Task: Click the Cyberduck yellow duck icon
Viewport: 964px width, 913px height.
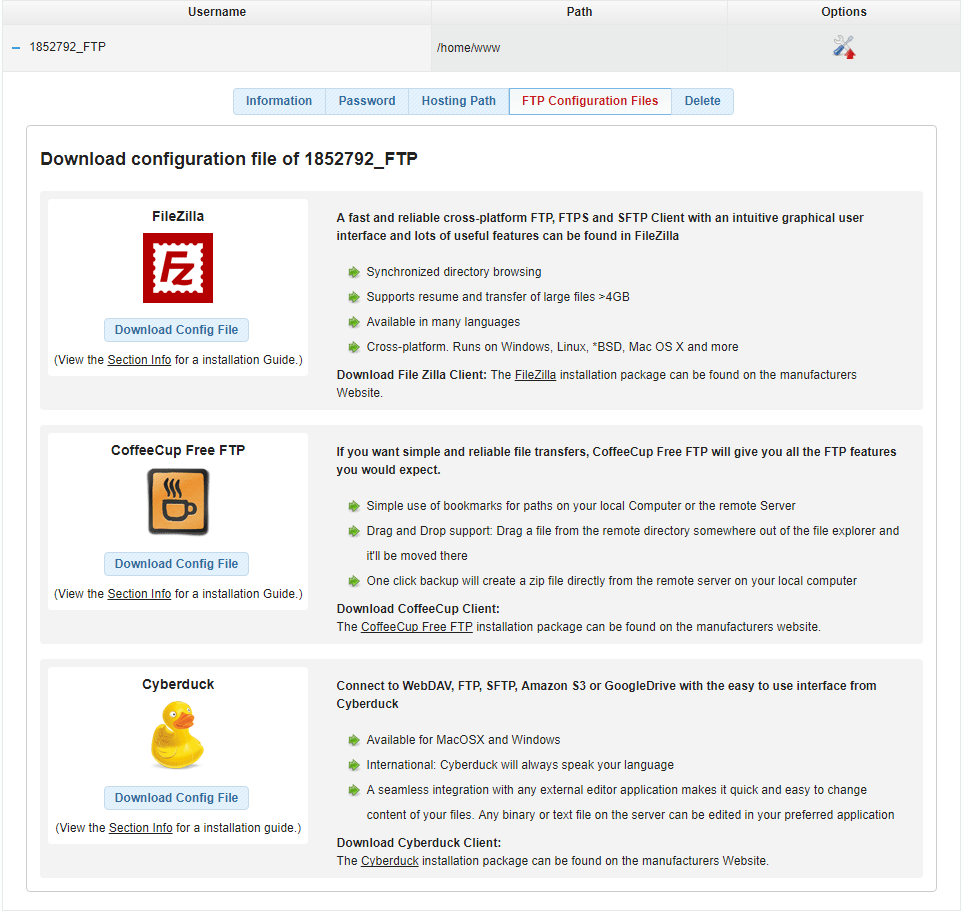Action: click(177, 735)
